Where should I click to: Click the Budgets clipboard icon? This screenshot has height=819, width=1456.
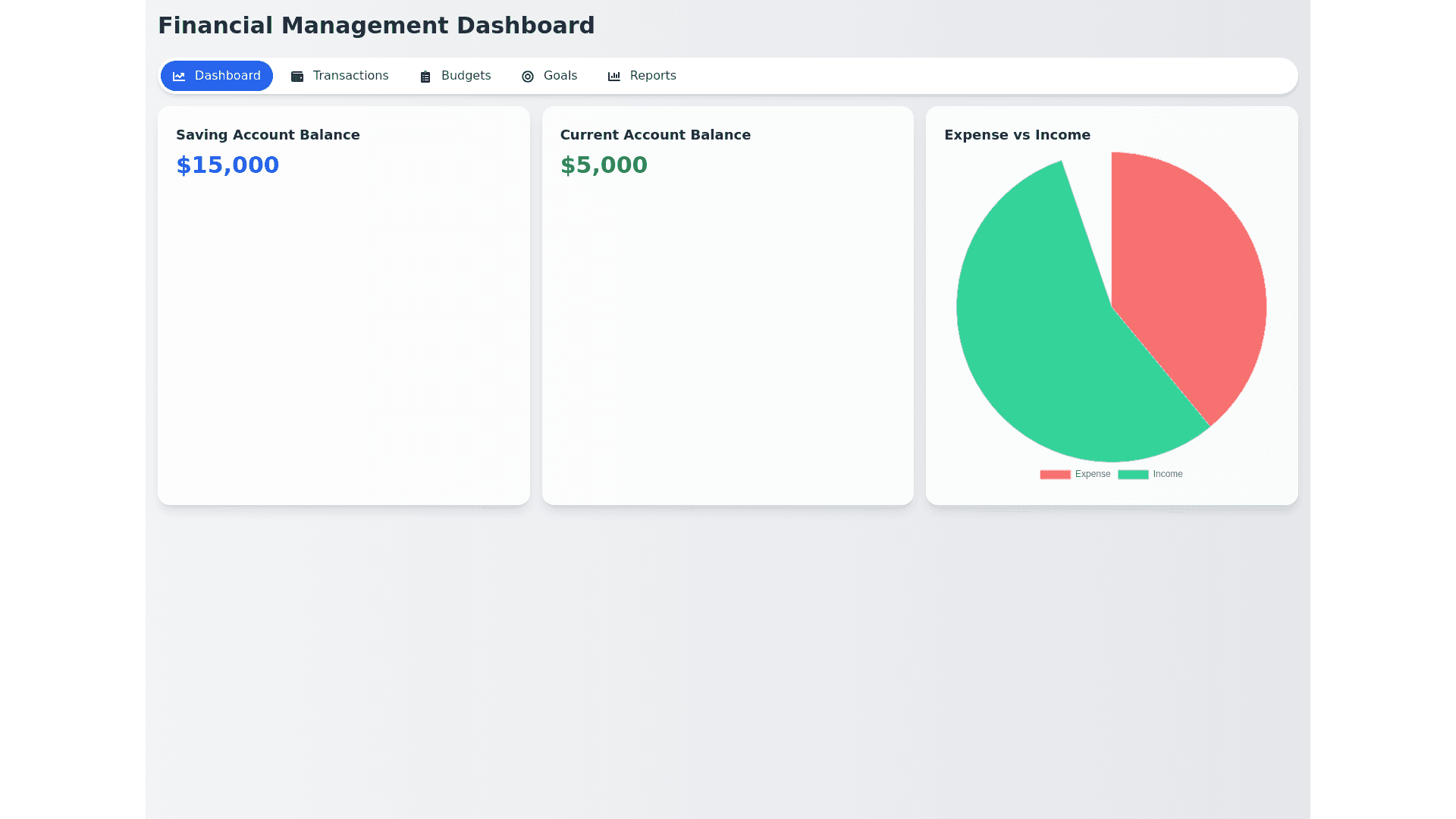(425, 77)
